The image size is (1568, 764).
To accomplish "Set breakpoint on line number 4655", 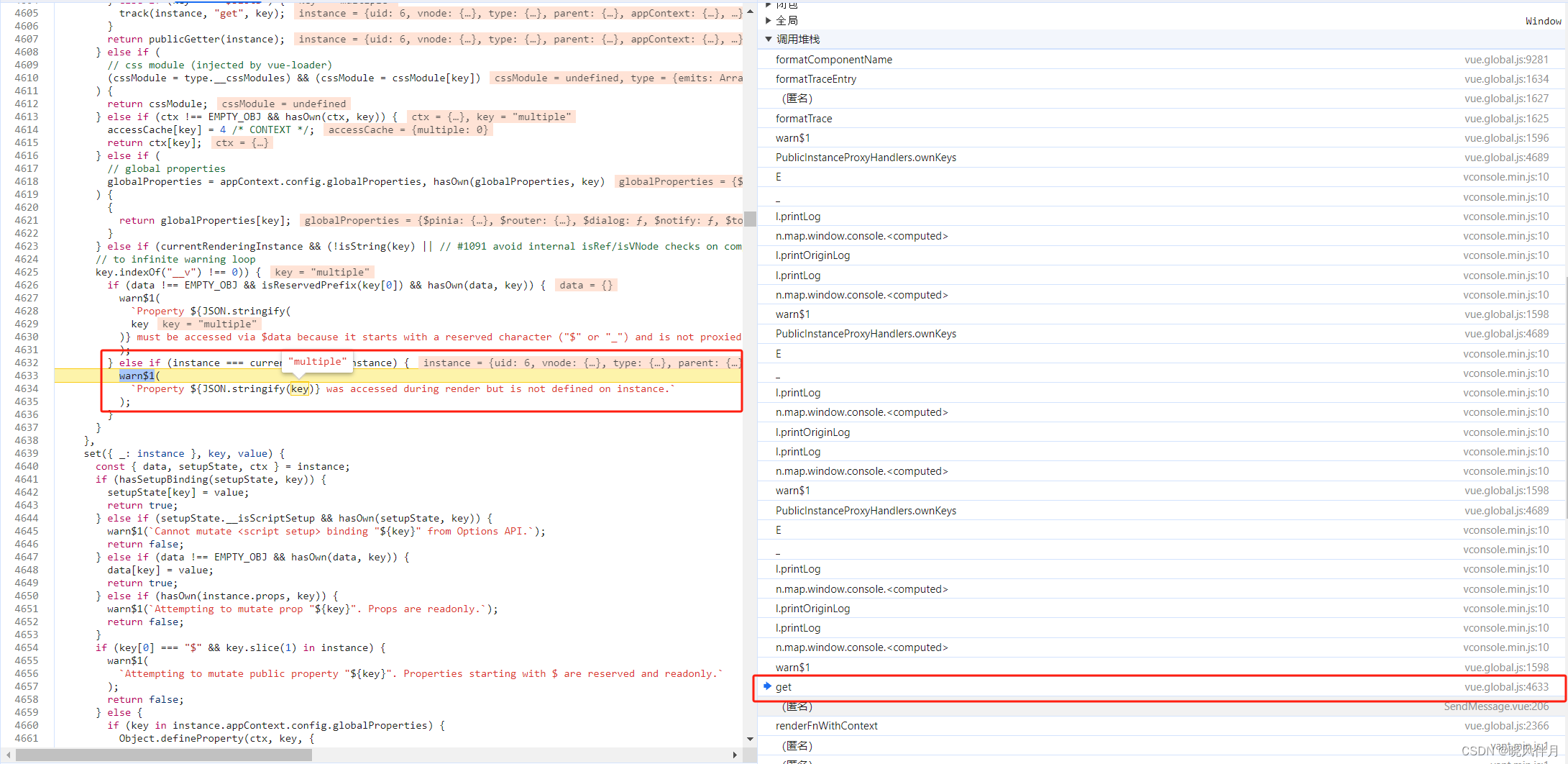I will tap(27, 660).
